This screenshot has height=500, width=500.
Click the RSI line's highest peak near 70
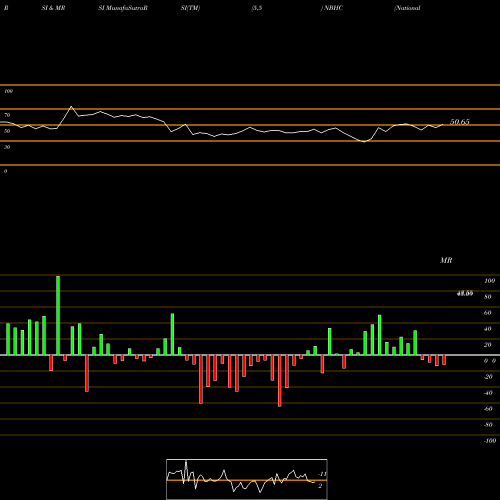(x=71, y=107)
